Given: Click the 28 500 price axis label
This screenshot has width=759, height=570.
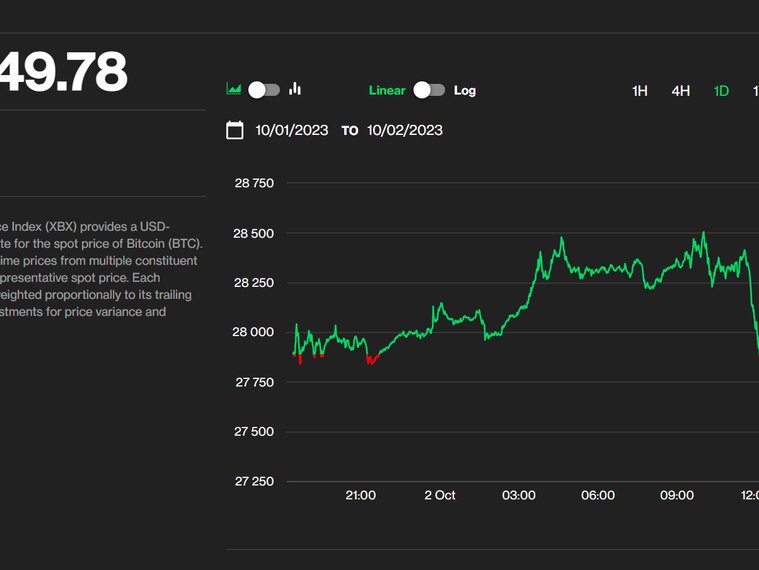Looking at the screenshot, I should pos(254,233).
